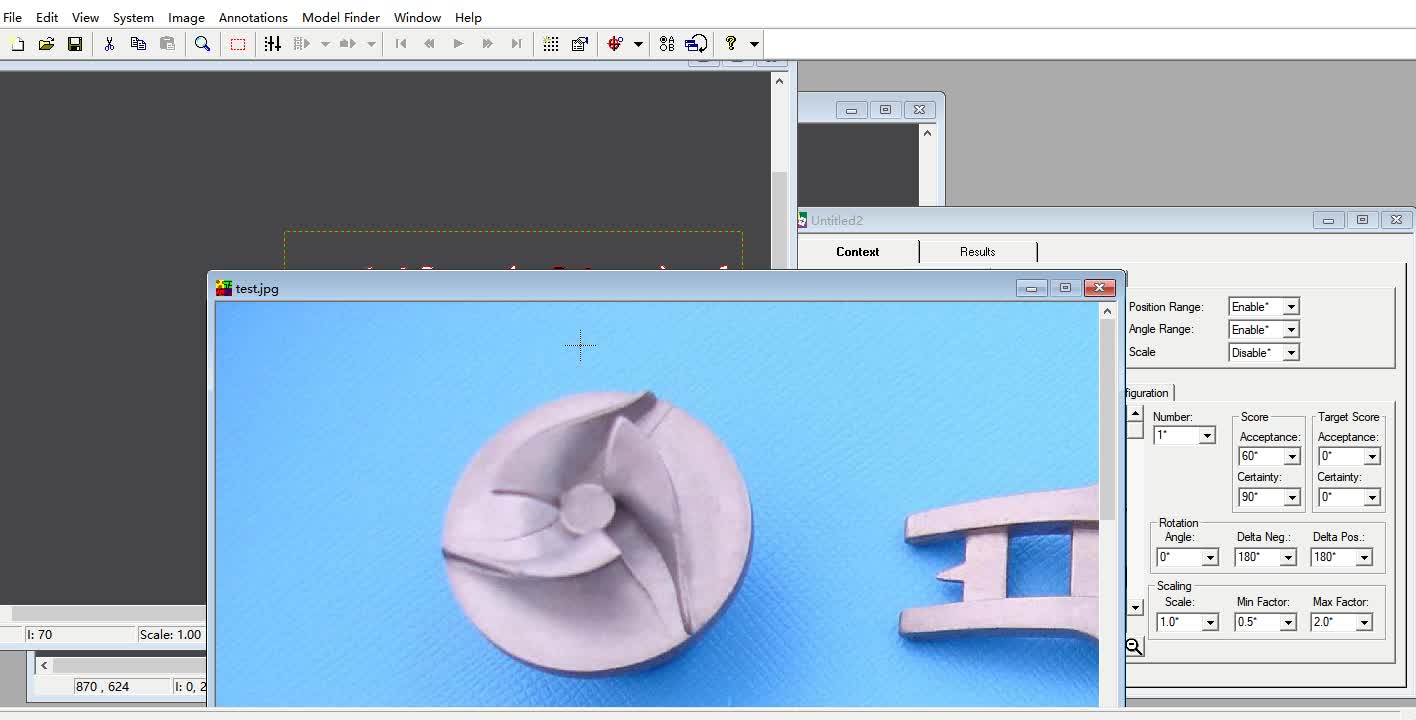The image size is (1416, 720).
Task: Expand dropdown beside the help icon
Action: (754, 44)
